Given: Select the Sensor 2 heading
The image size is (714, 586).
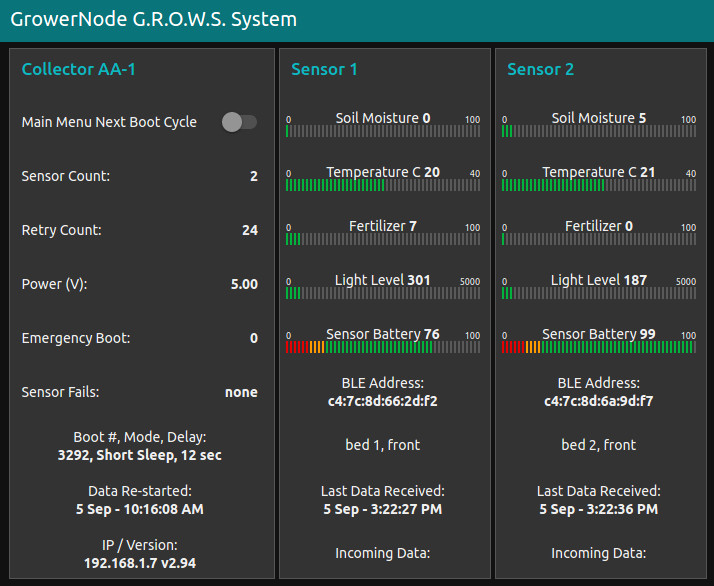Looking at the screenshot, I should point(541,69).
